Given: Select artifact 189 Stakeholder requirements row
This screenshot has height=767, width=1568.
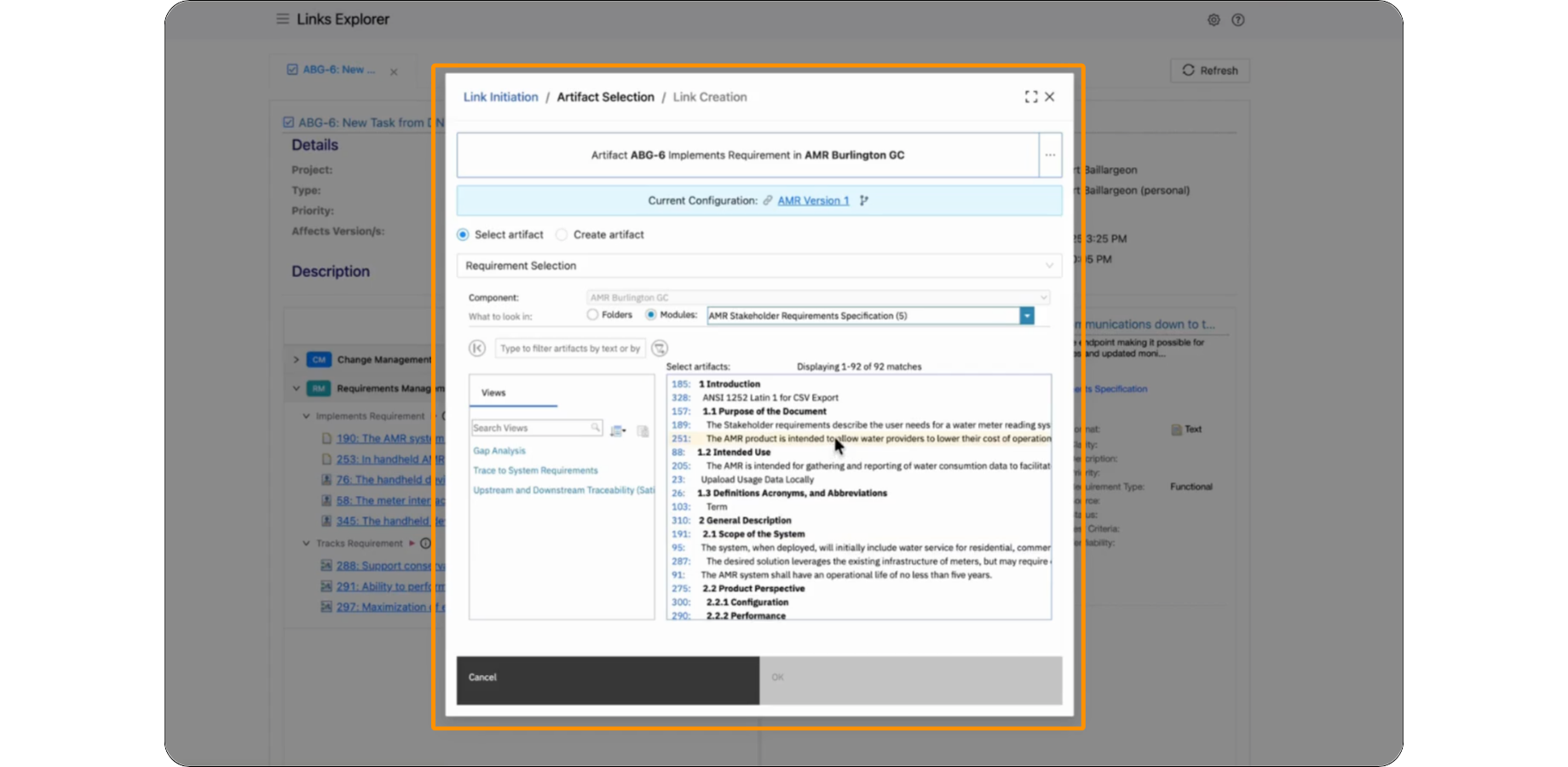Looking at the screenshot, I should coord(860,425).
